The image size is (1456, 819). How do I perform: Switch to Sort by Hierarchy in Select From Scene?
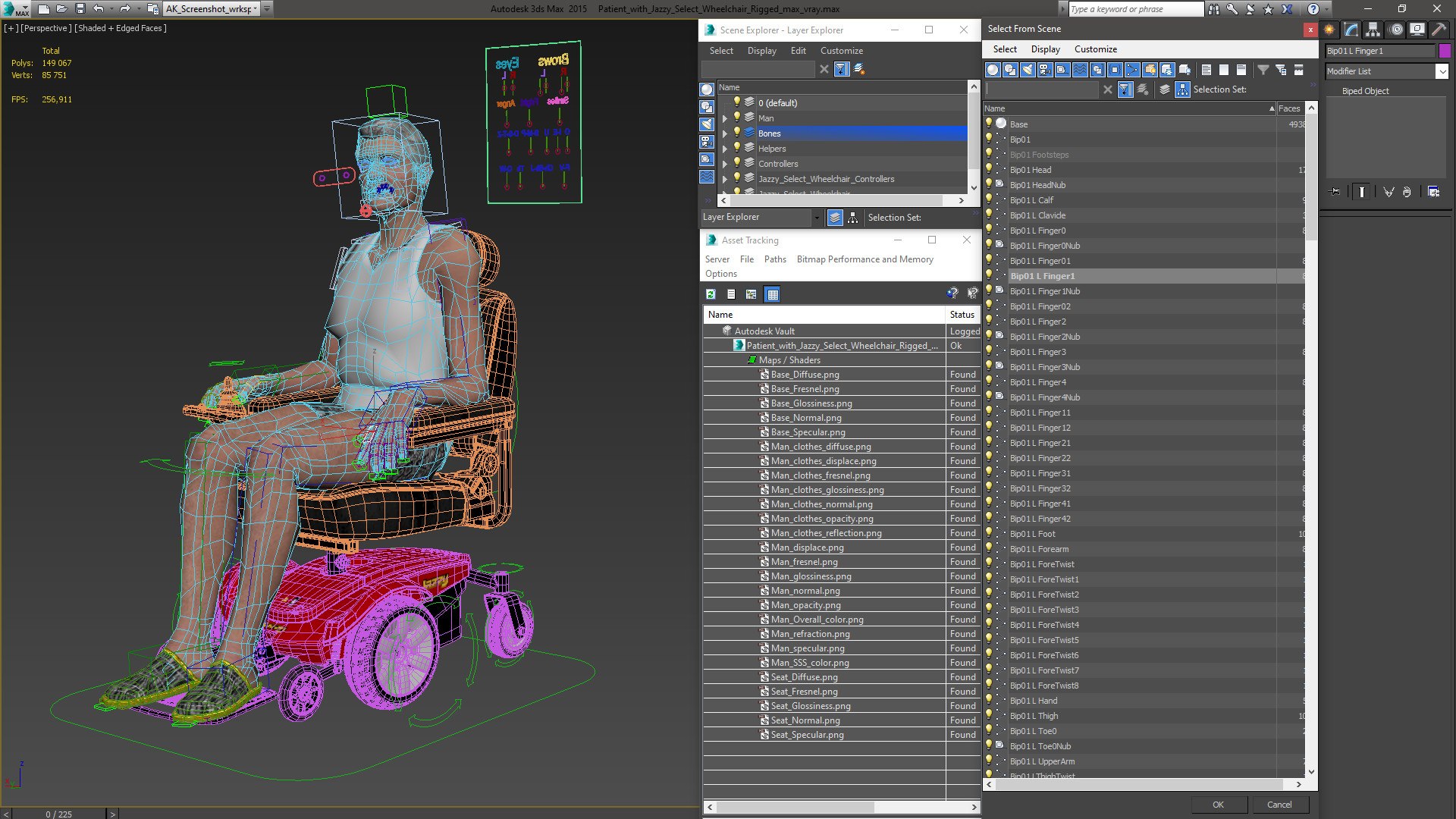click(1183, 89)
